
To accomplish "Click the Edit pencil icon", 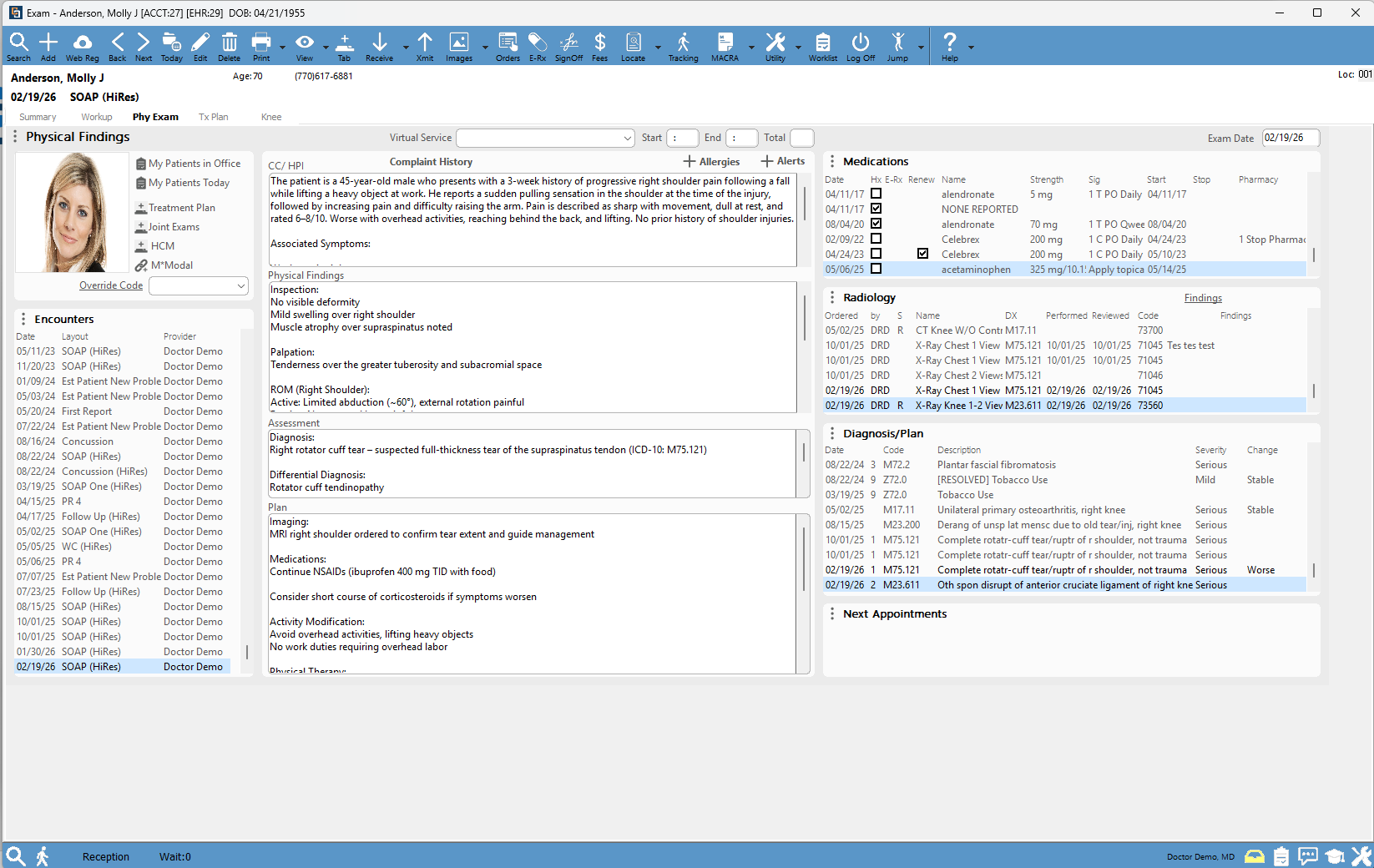I will tap(200, 47).
